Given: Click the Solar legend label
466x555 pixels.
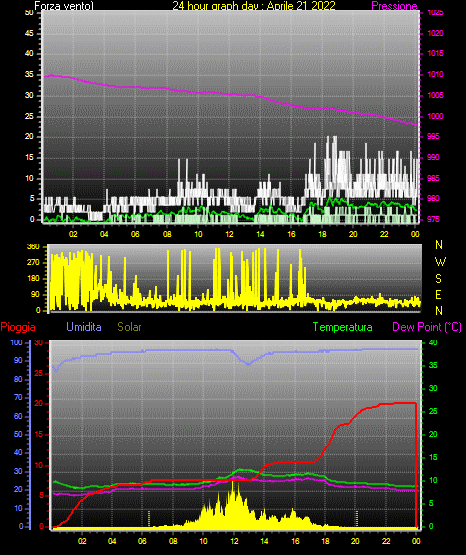Looking at the screenshot, I should click(x=129, y=327).
